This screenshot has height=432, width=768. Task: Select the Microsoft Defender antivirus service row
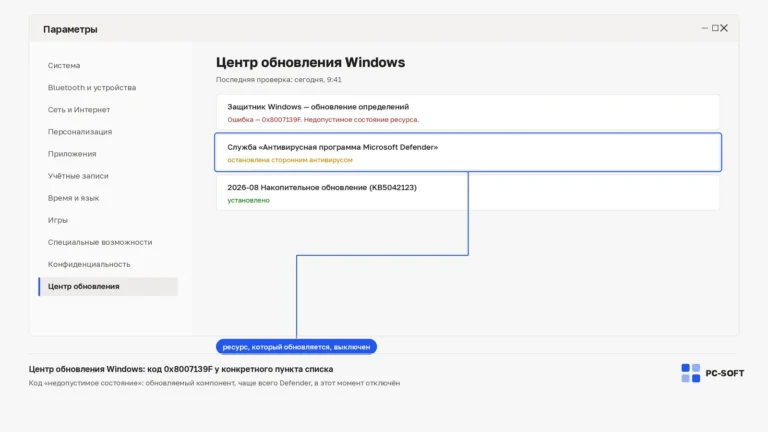click(x=468, y=152)
